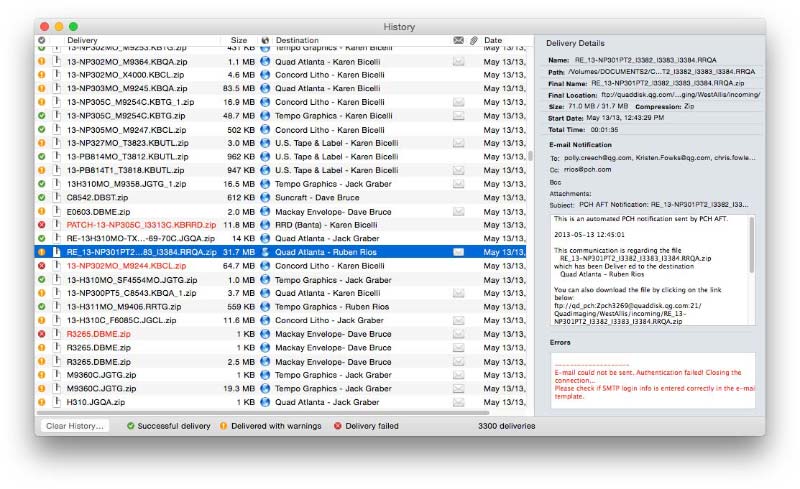Click the Subject line PCH AFT Notification
Image resolution: width=800 pixels, height=489 pixels.
664,205
